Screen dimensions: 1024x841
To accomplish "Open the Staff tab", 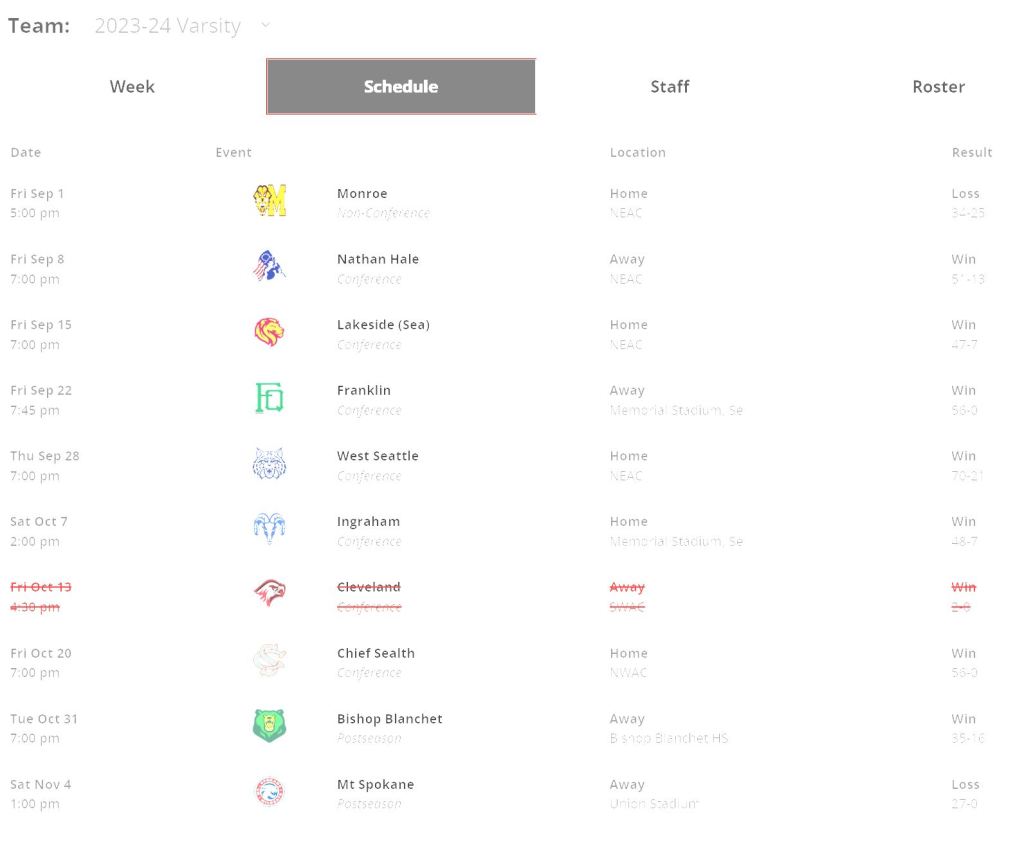I will (669, 87).
